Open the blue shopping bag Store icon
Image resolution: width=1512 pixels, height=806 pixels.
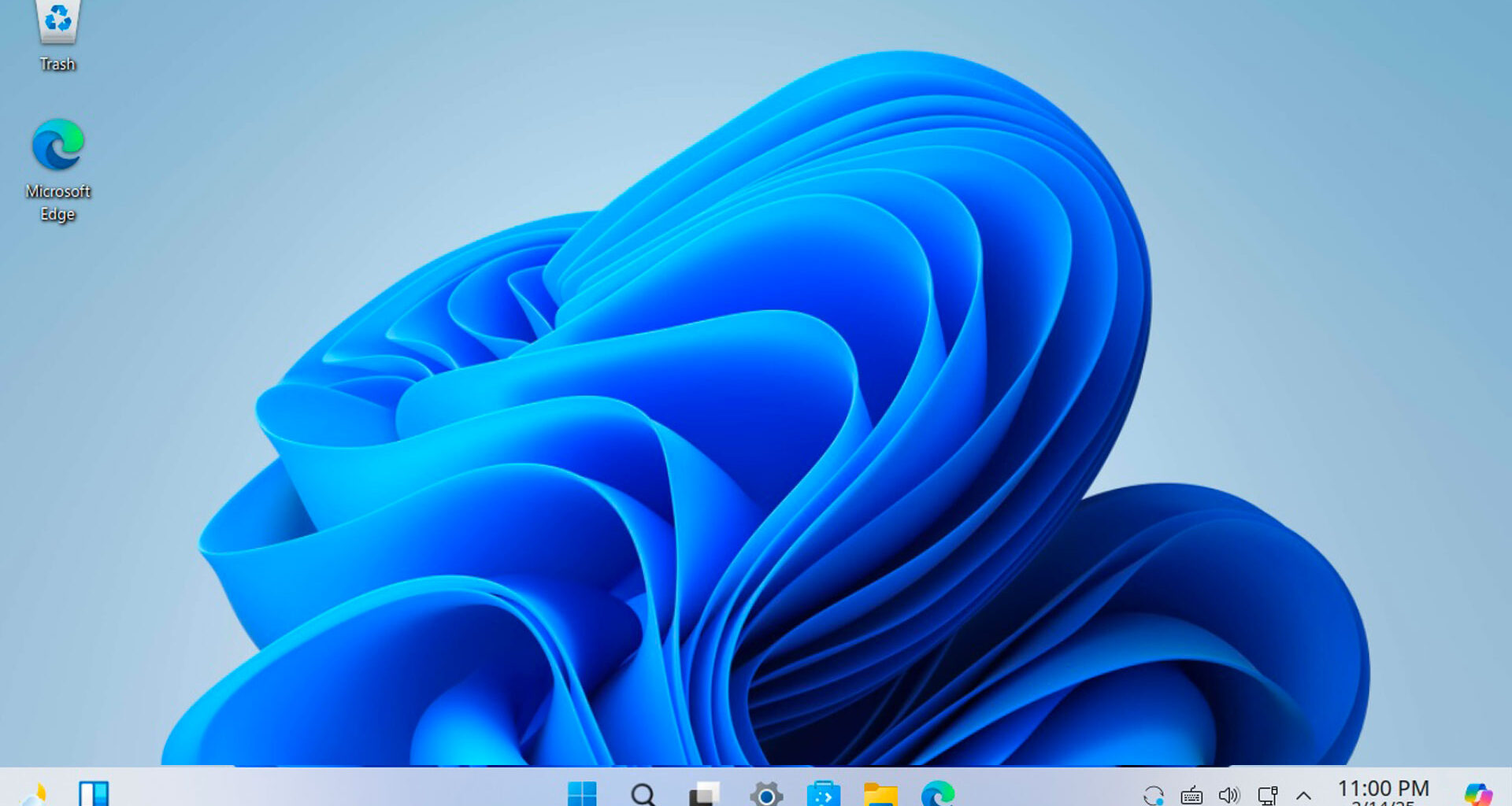[824, 794]
